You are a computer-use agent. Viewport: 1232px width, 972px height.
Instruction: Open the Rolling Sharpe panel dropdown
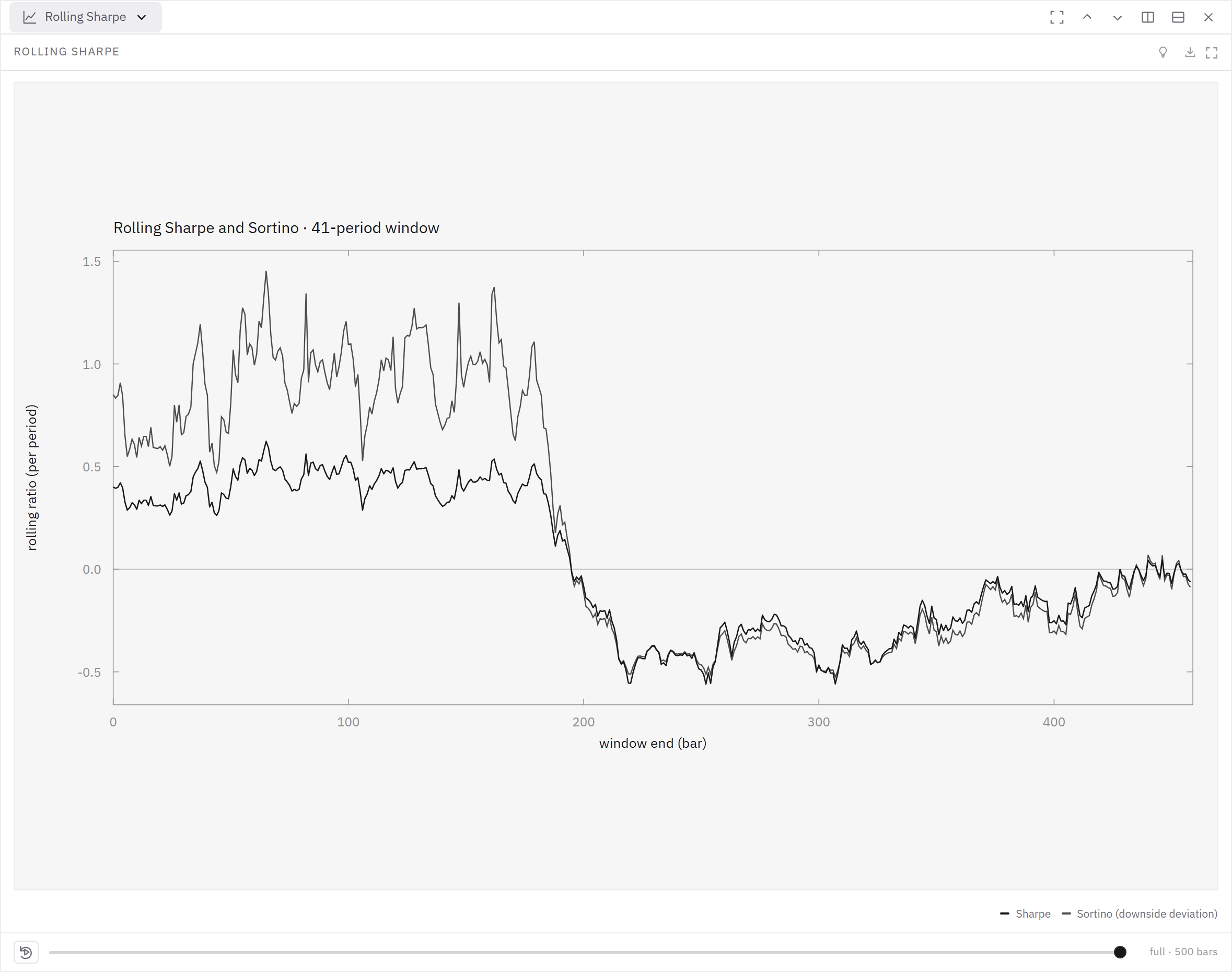[85, 17]
